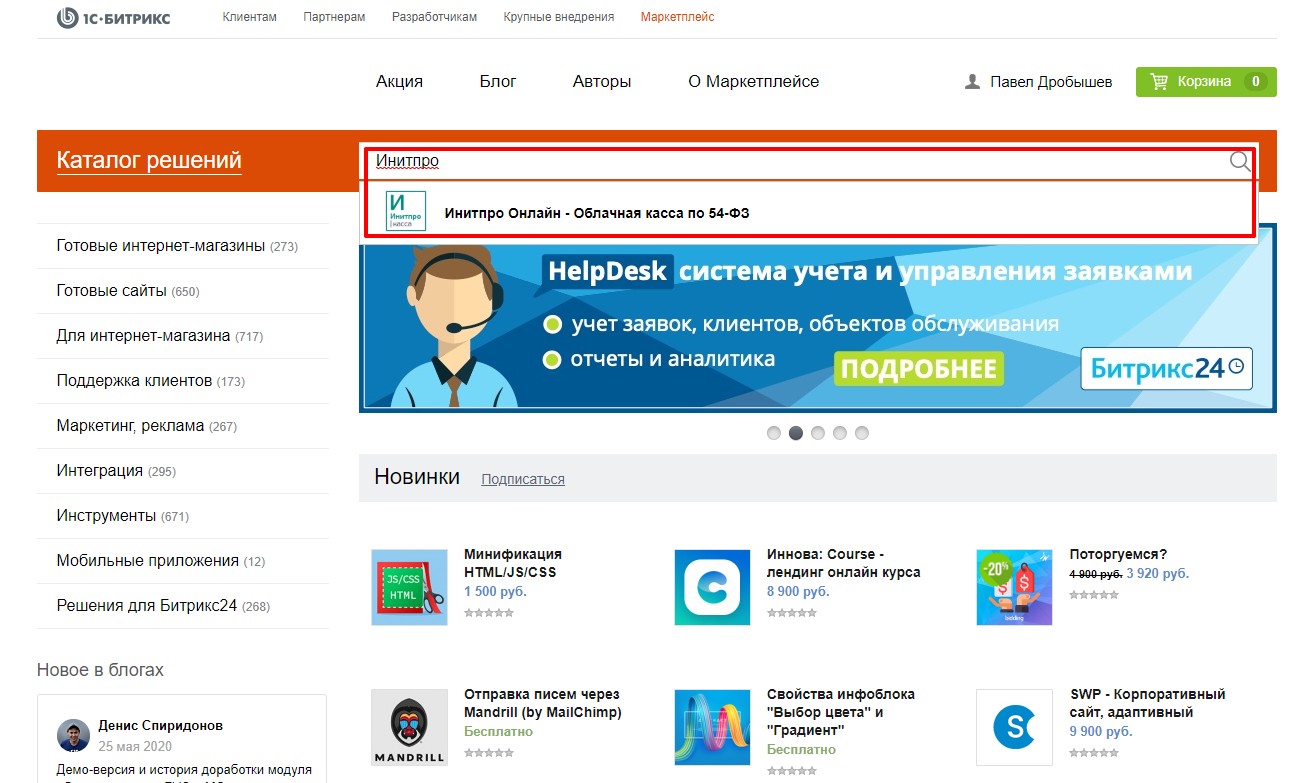Screen dimensions: 1310x783
Task: Click the 1 500 руб. price
Action: [495, 592]
